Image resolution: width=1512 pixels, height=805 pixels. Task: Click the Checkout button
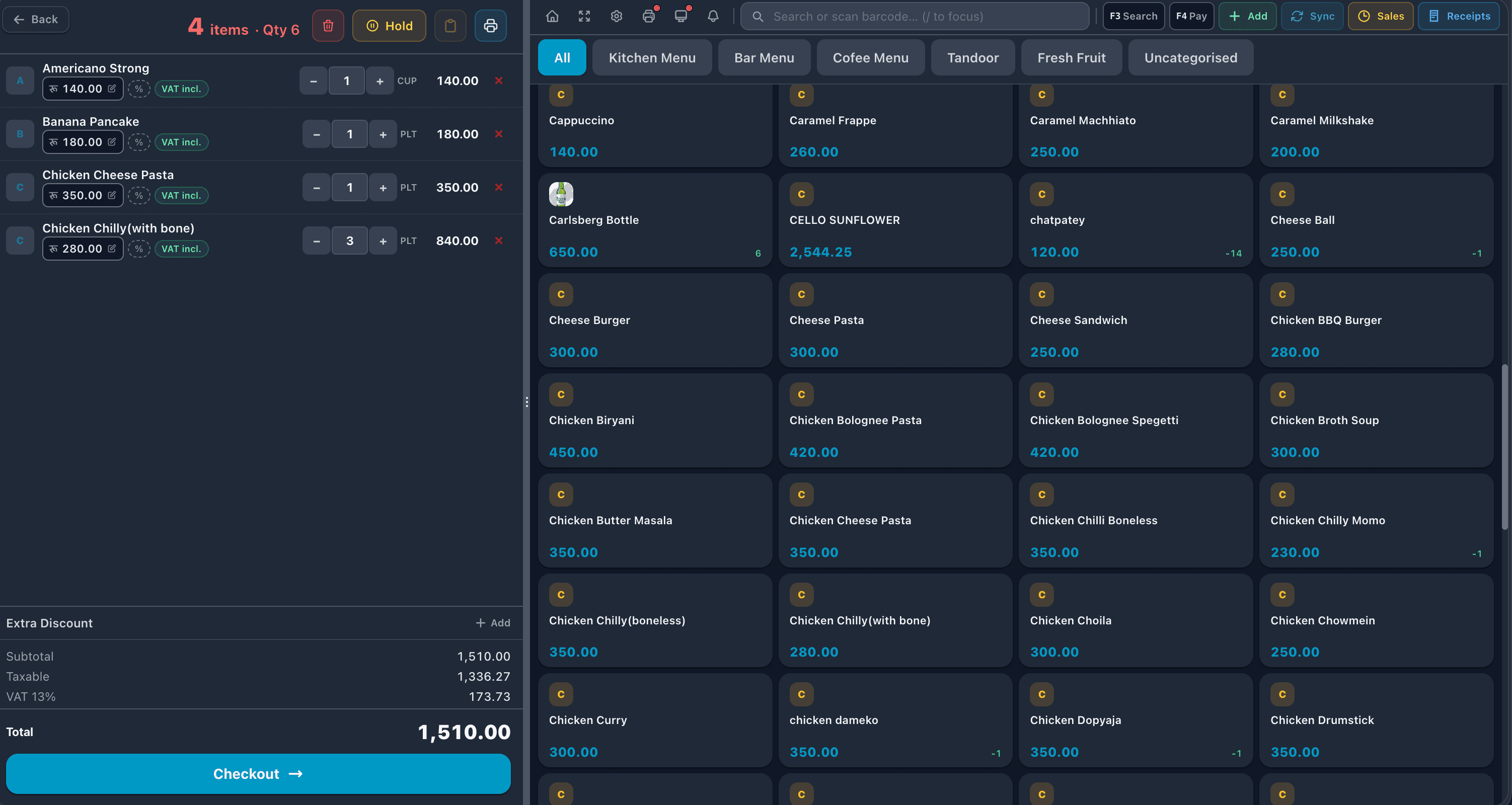coord(258,774)
